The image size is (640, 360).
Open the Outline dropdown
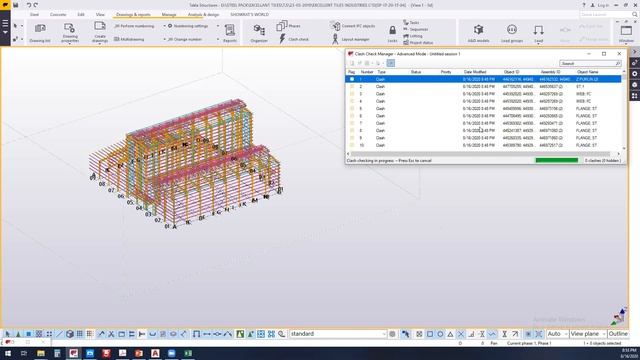618,334
